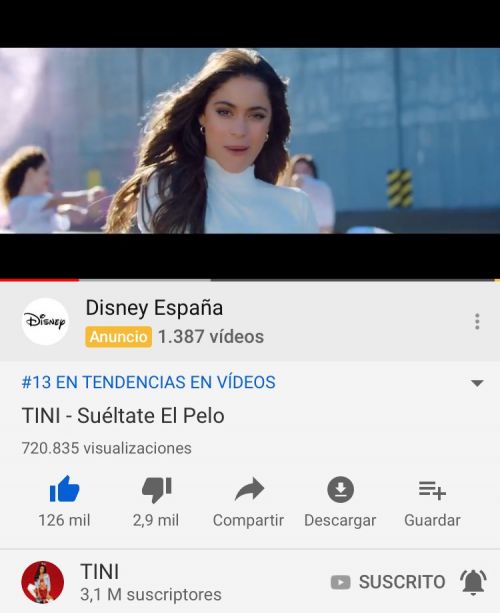Tap the Guardar add-to-playlist icon
This screenshot has height=613, width=500.
tap(432, 490)
